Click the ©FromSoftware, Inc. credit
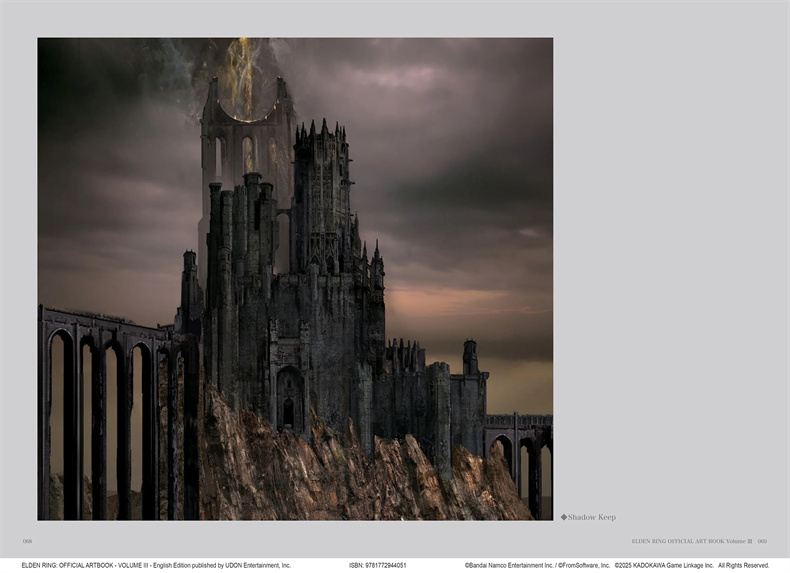 pos(583,565)
